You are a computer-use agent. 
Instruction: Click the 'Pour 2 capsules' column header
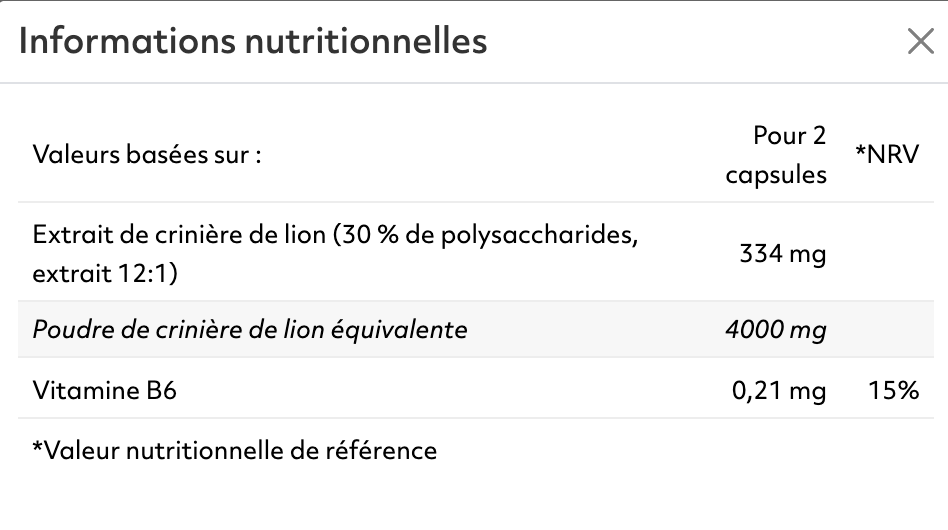[x=776, y=155]
